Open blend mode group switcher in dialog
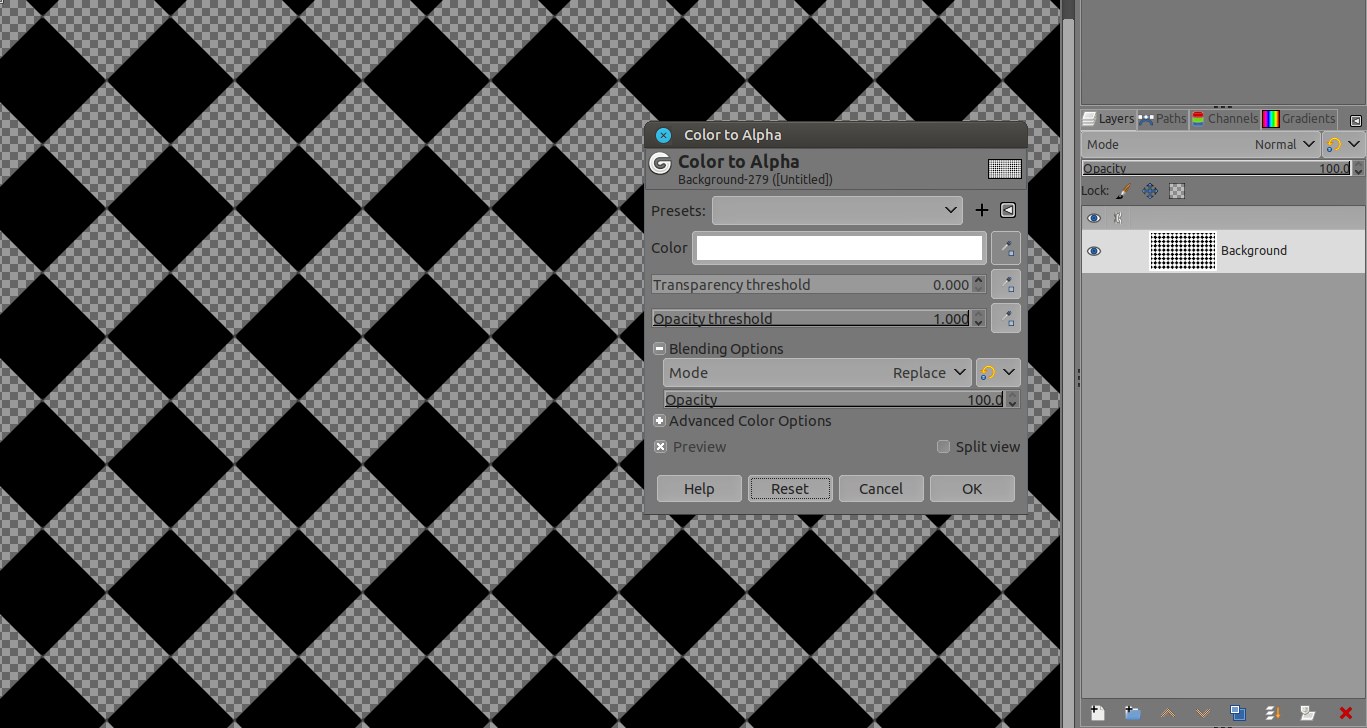The image size is (1367, 728). (998, 373)
